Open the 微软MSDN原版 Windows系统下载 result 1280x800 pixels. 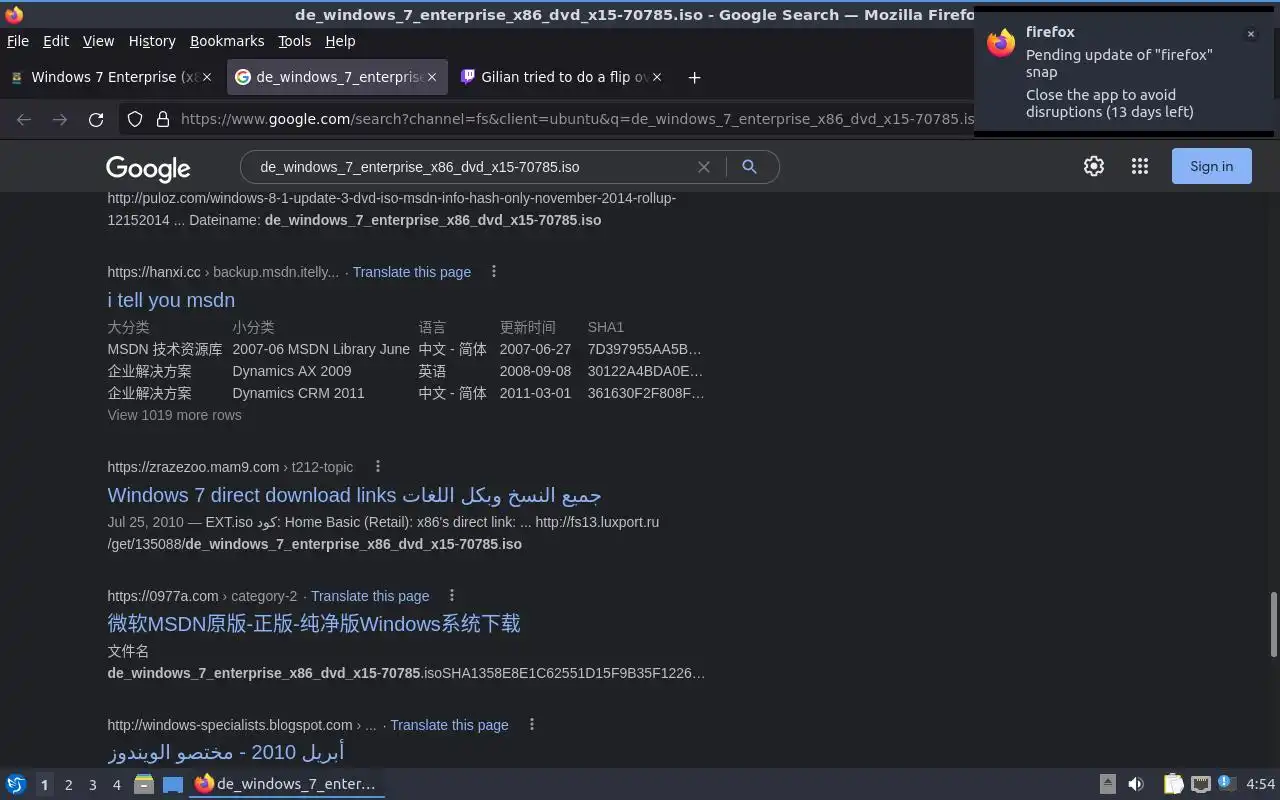(314, 624)
